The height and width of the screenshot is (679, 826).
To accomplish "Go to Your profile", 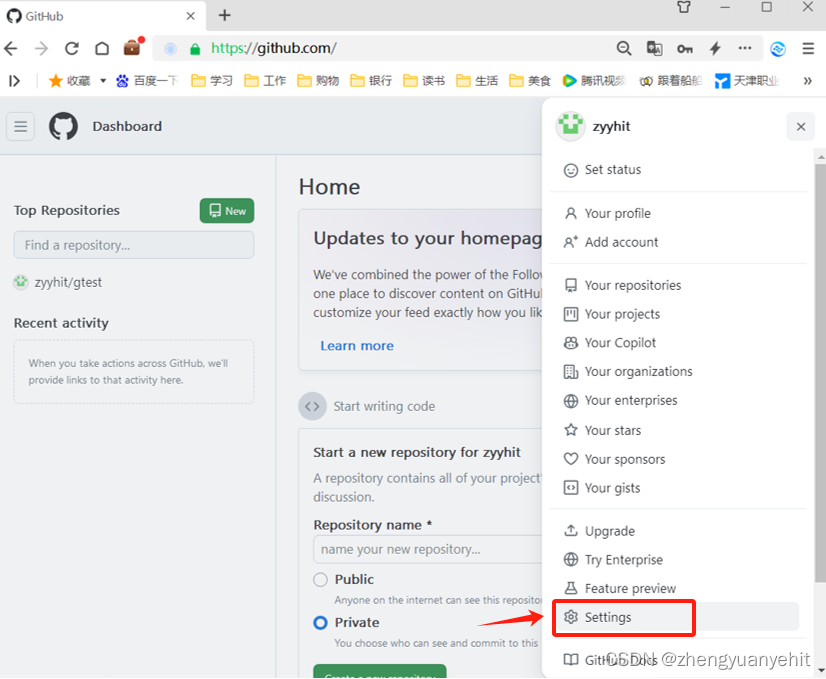I will [680, 213].
